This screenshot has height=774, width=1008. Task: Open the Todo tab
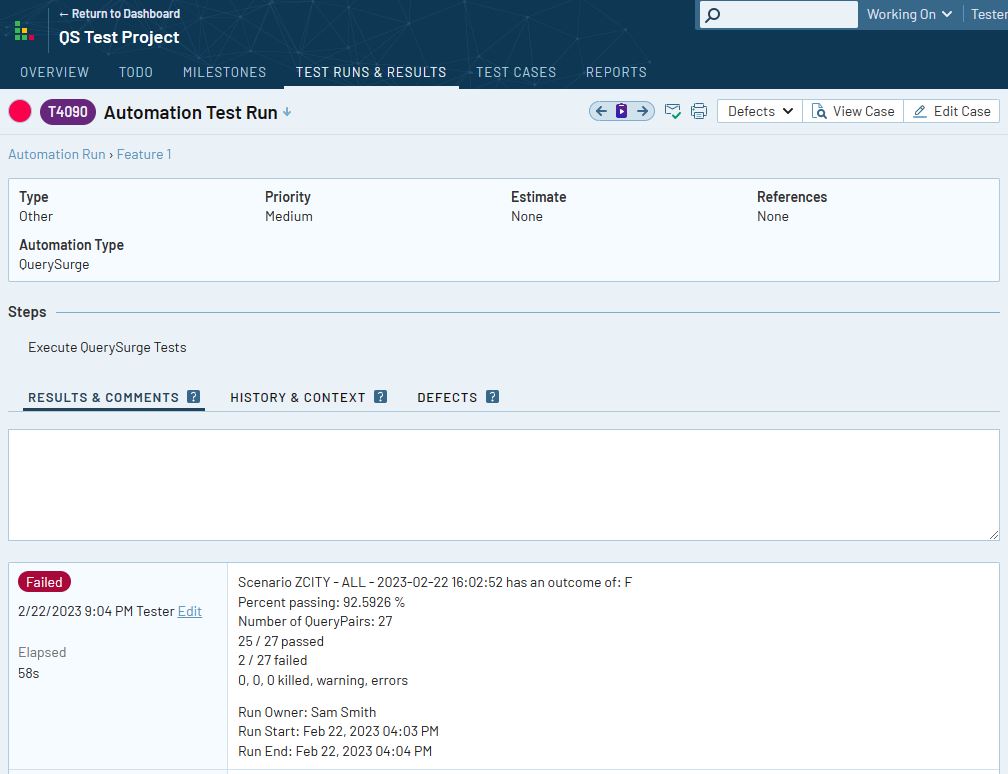pyautogui.click(x=136, y=72)
